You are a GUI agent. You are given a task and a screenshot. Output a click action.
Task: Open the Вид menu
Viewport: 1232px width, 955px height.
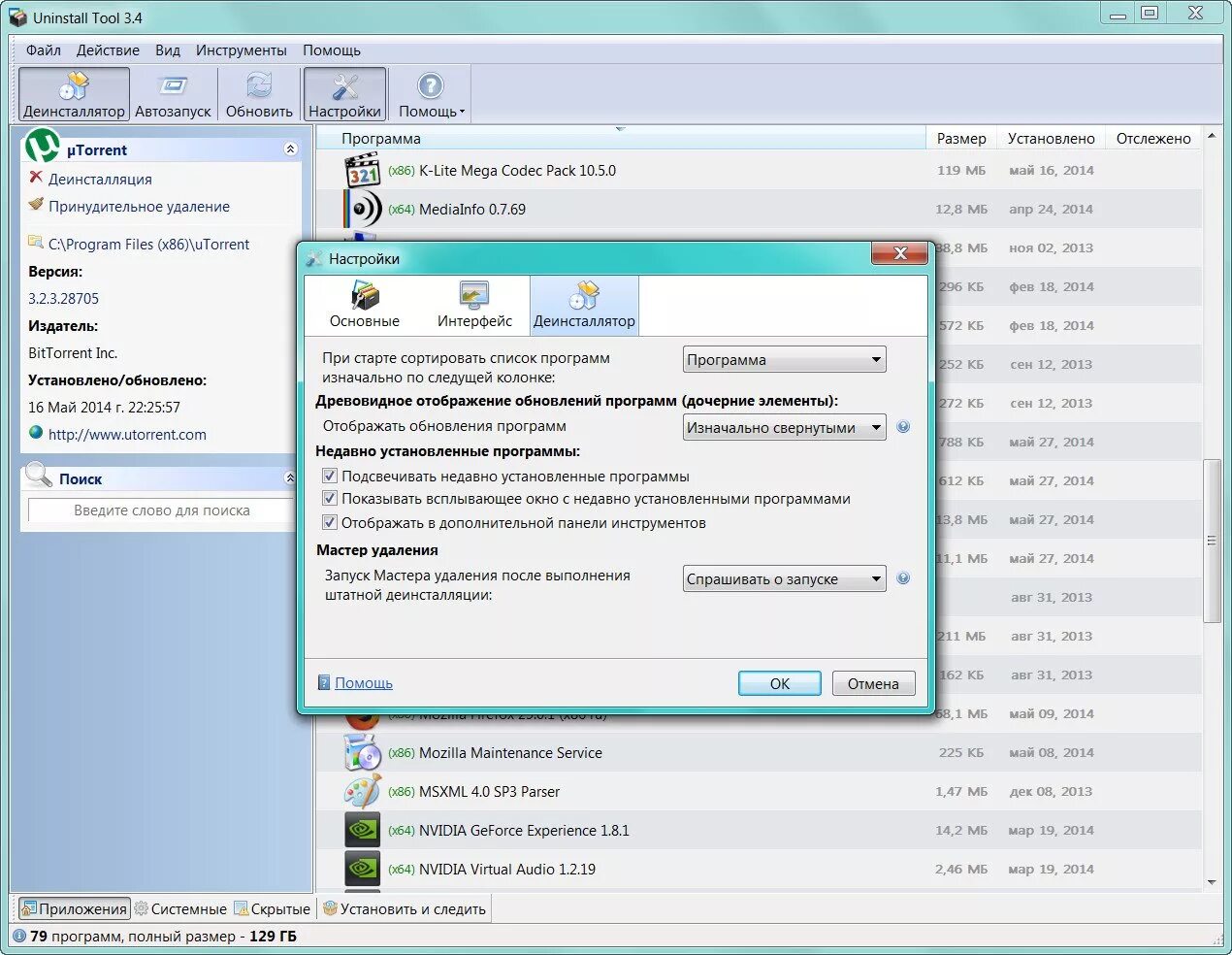[168, 50]
